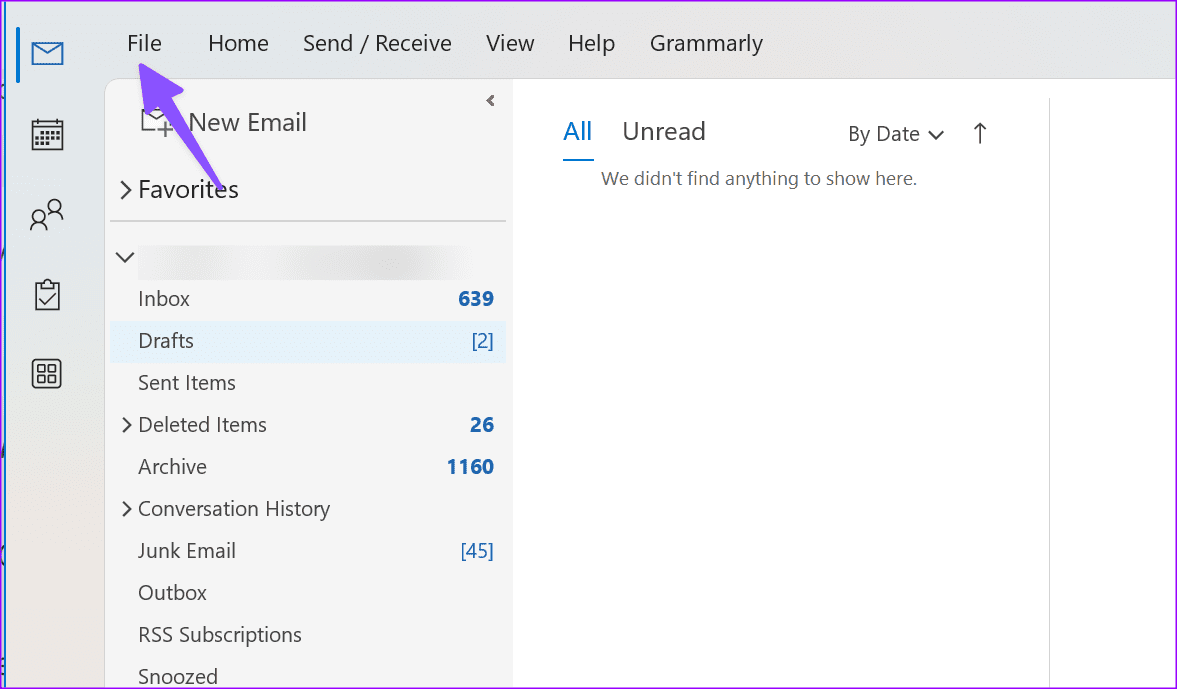Open the Archive folder

171,466
